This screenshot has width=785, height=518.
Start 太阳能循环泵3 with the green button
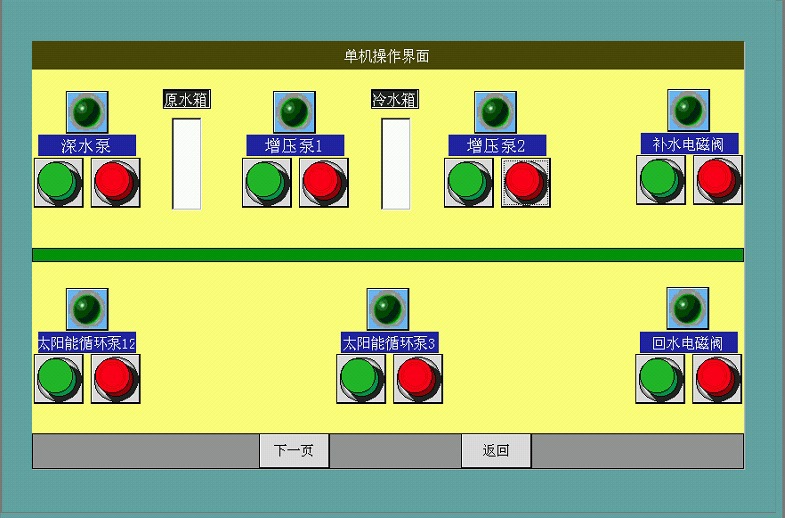coord(361,379)
